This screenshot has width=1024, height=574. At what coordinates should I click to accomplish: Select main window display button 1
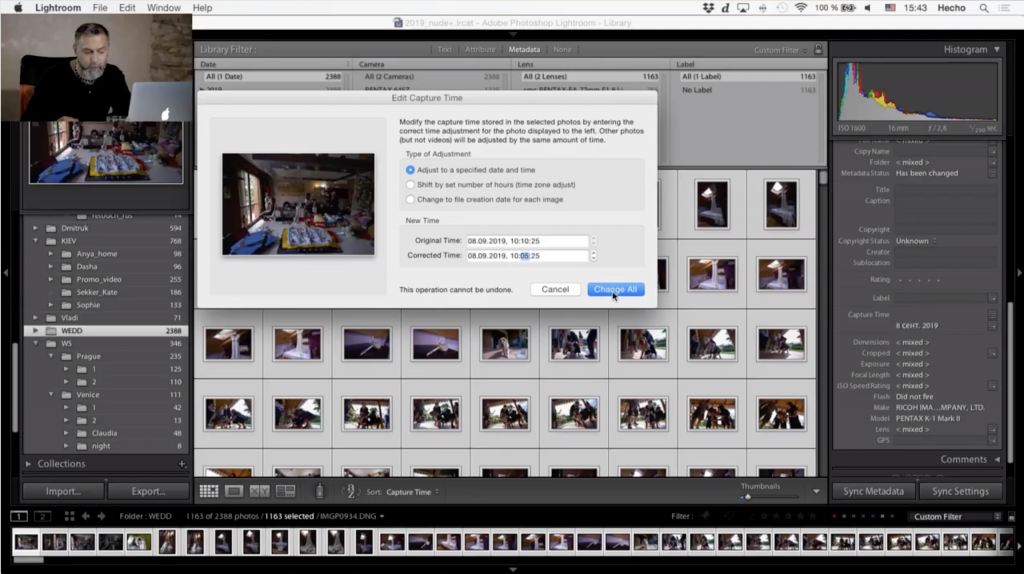tap(19, 517)
